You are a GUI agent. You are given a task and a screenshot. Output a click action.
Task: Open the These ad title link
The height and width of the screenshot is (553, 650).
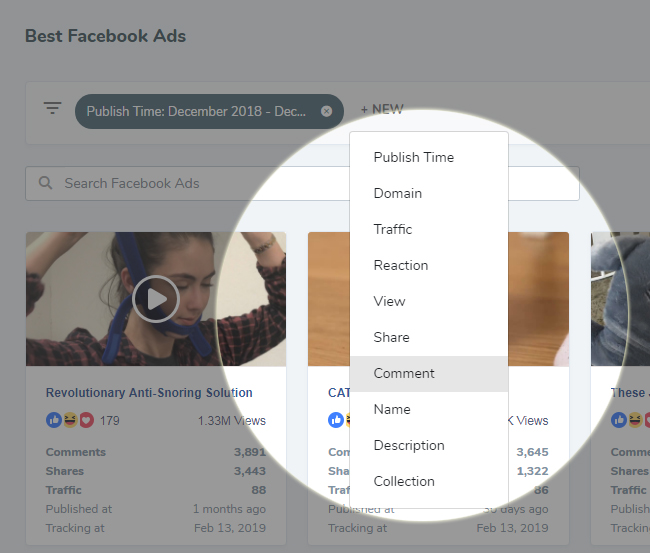click(x=629, y=393)
